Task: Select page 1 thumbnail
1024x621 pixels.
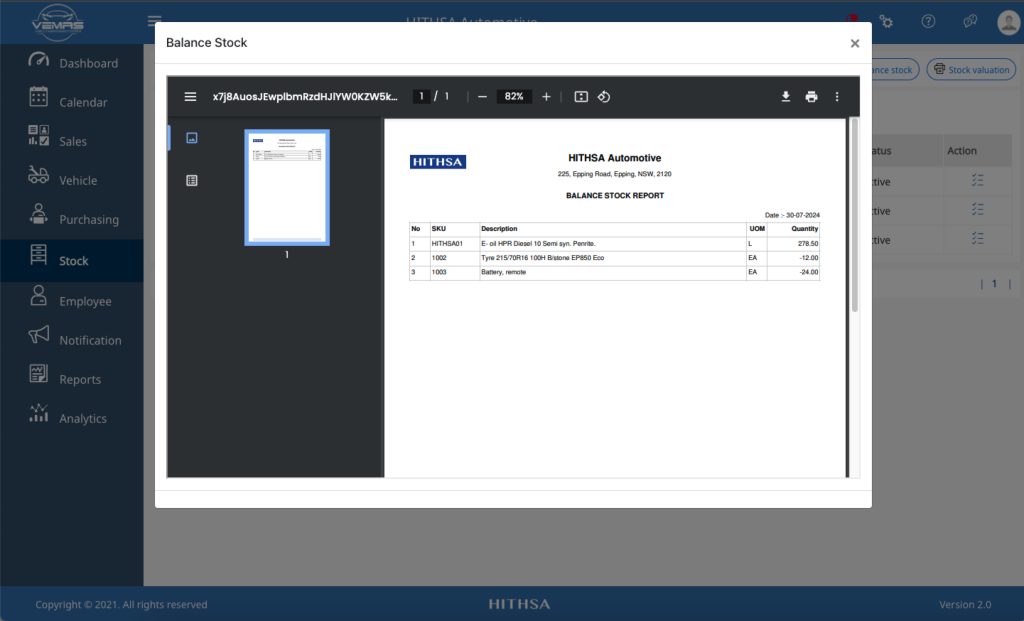Action: click(287, 187)
